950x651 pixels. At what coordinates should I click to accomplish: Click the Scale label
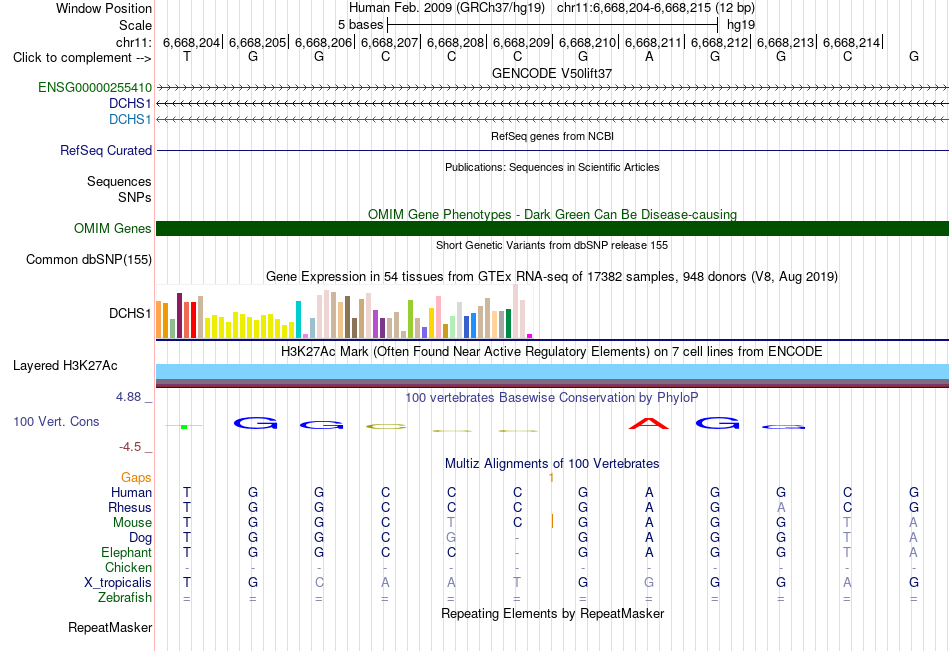point(135,25)
